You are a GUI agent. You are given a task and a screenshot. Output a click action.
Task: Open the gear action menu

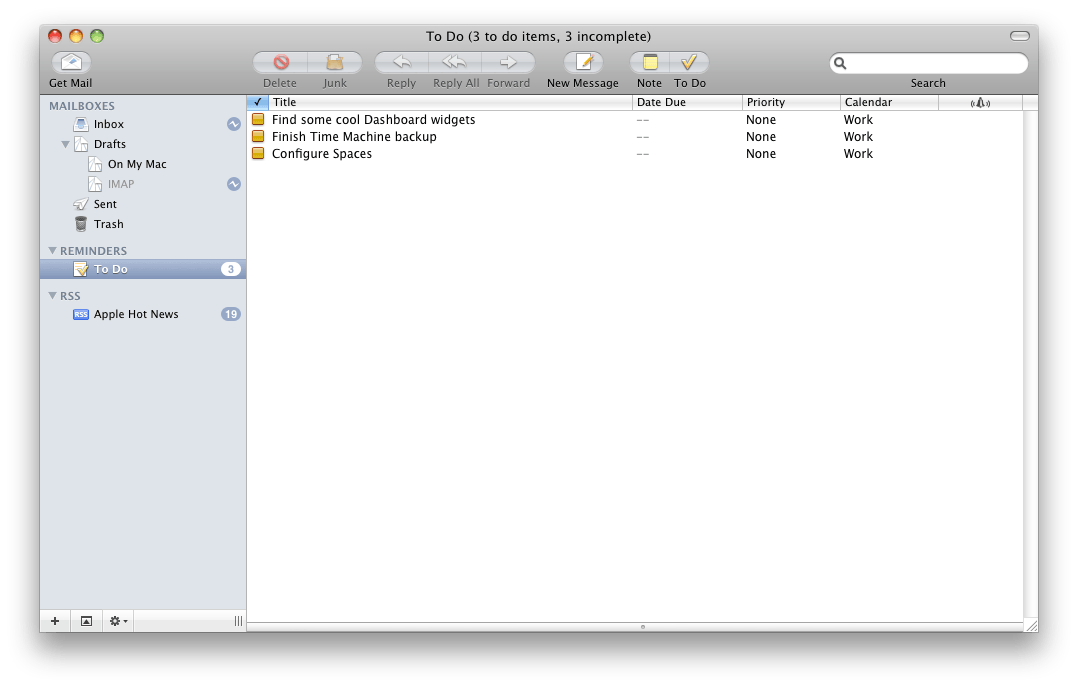[118, 621]
